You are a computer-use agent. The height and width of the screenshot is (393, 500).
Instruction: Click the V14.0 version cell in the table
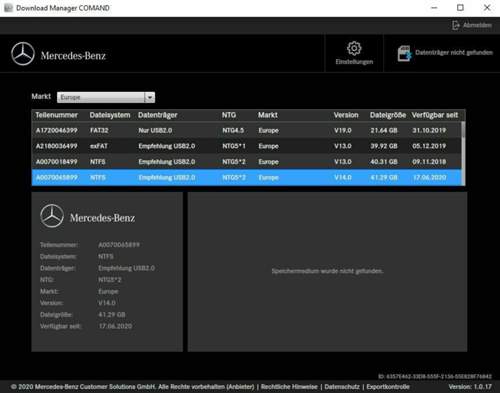pyautogui.click(x=343, y=177)
